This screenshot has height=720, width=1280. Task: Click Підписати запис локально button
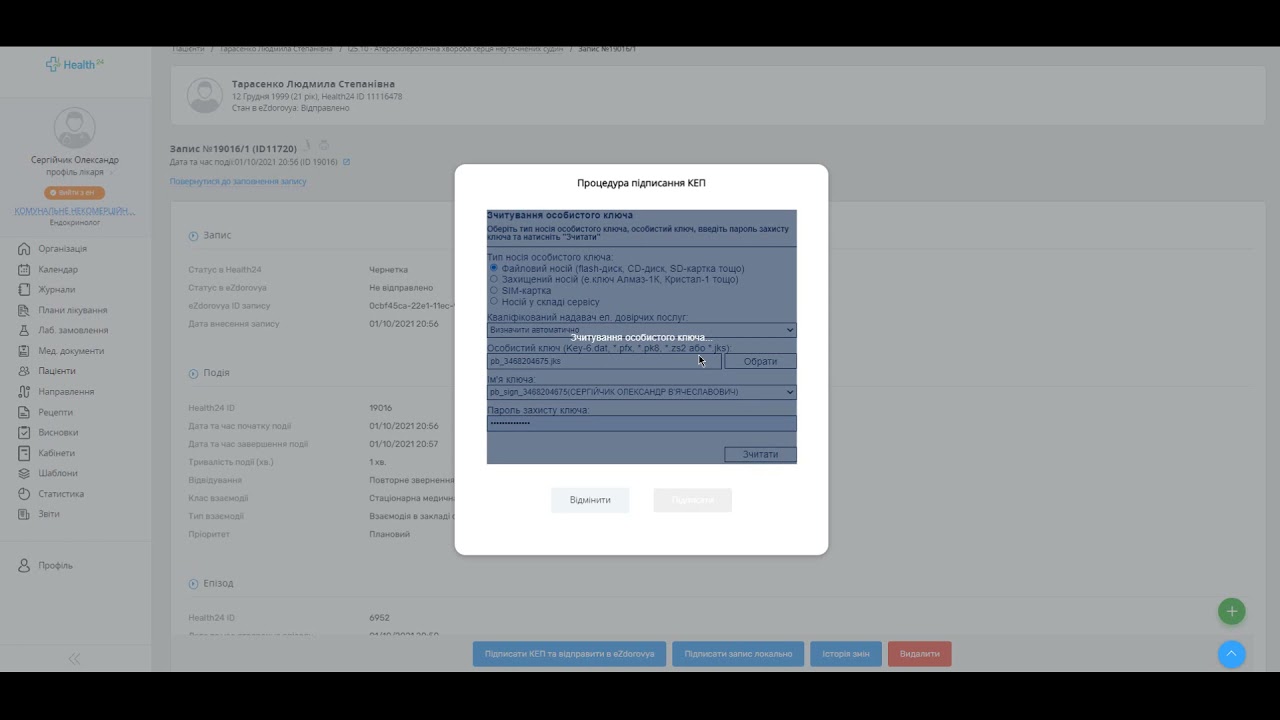click(738, 654)
